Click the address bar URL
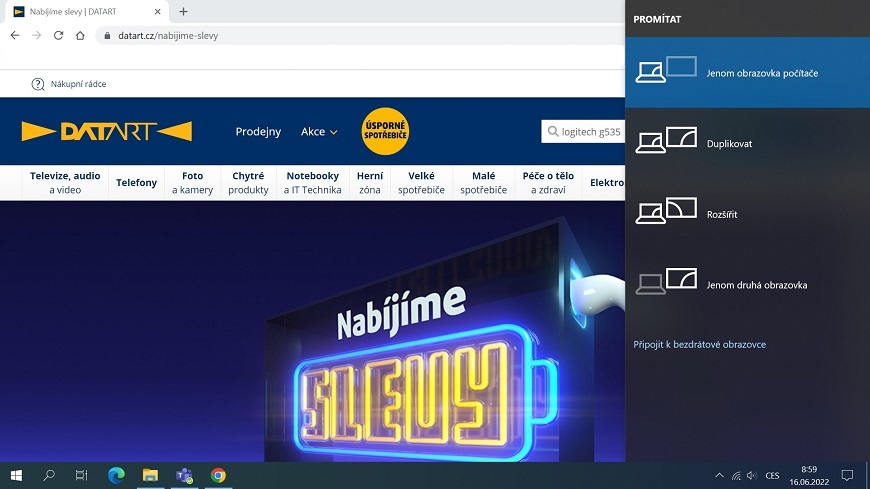This screenshot has width=870, height=489. (x=168, y=36)
